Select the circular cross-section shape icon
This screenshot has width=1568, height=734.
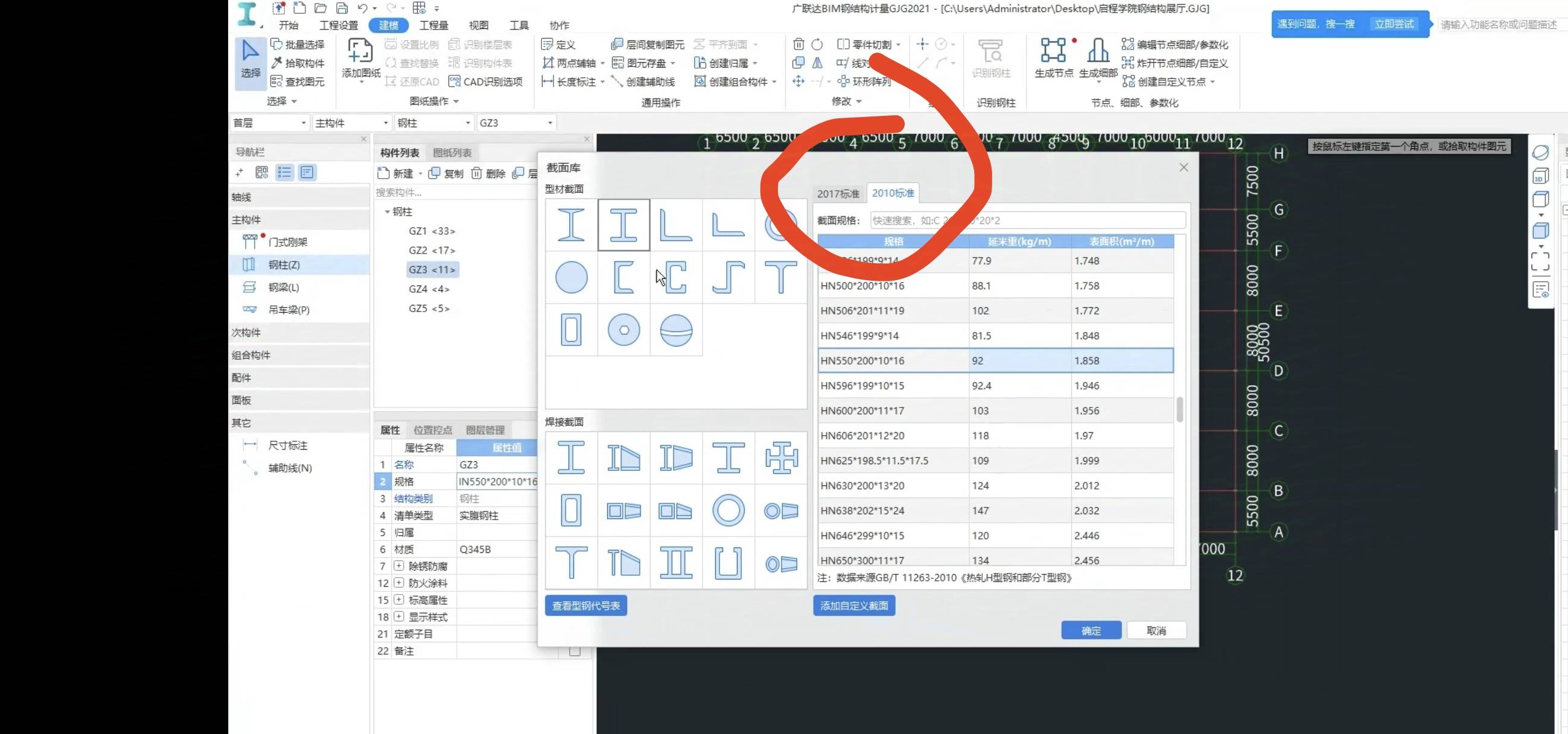coord(570,277)
